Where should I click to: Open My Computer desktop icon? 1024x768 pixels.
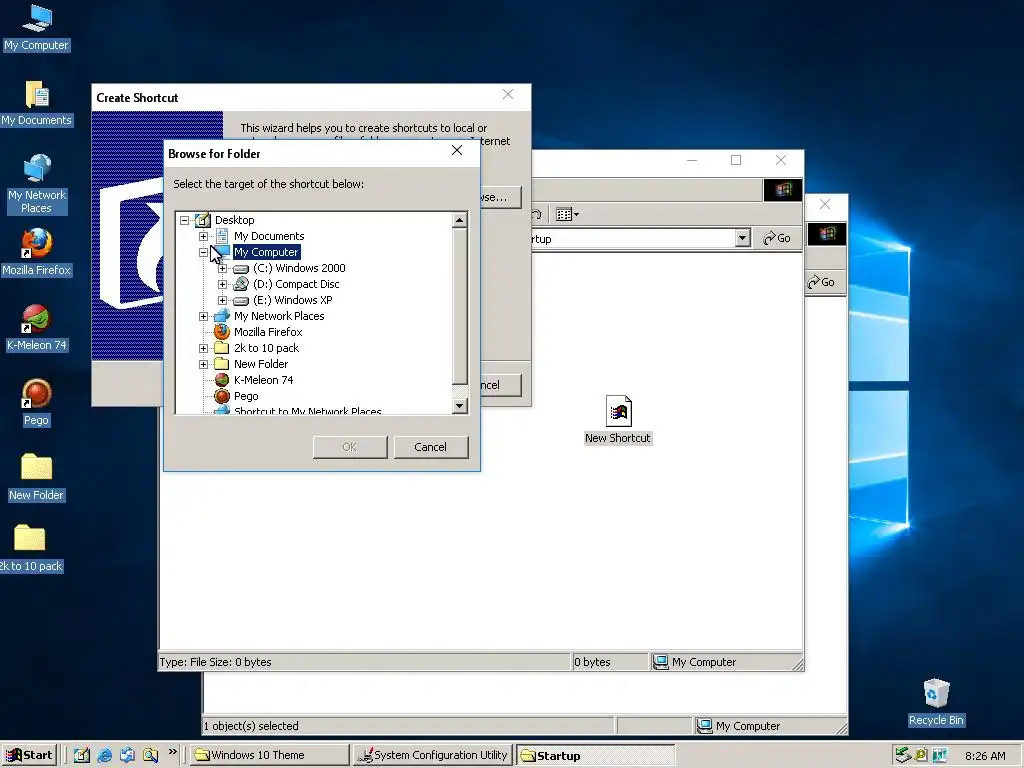[x=37, y=27]
